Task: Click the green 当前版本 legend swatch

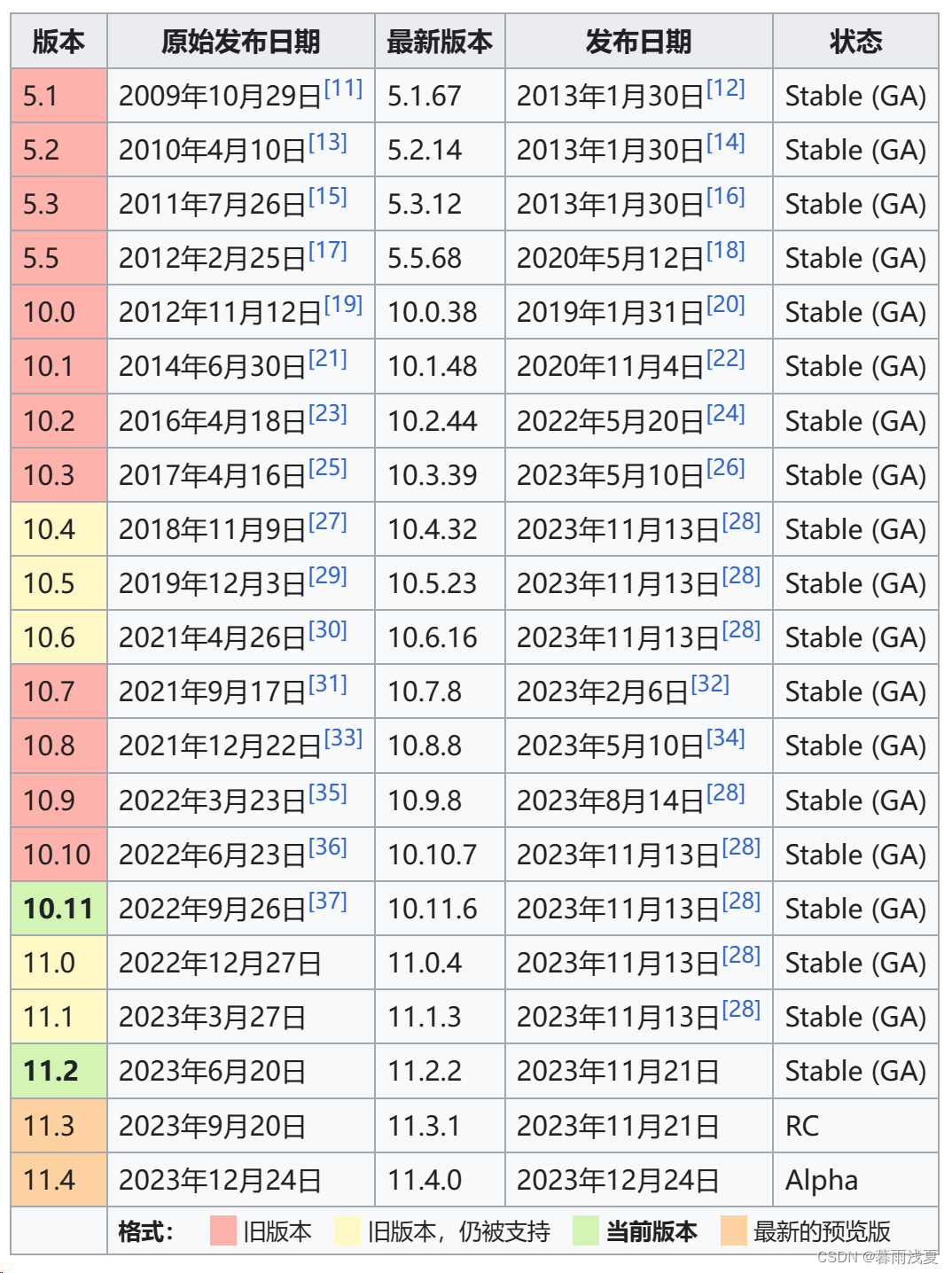Action: pyautogui.click(x=586, y=1230)
